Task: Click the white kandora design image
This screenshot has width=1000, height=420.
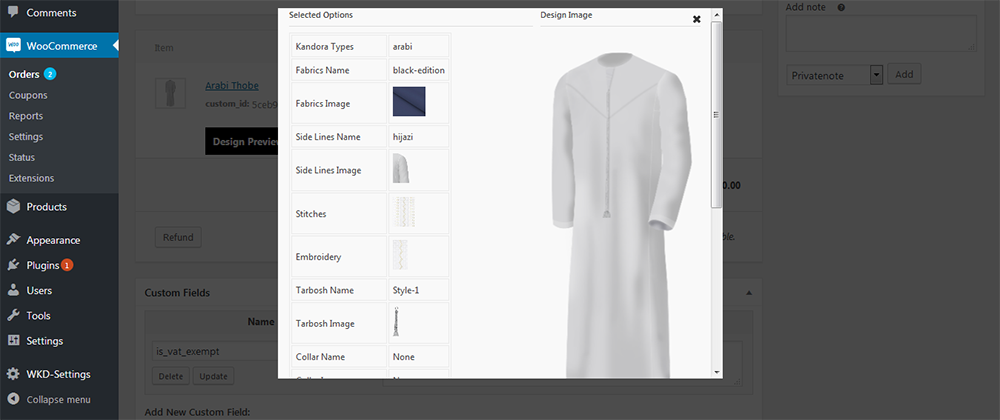Action: coord(621,214)
